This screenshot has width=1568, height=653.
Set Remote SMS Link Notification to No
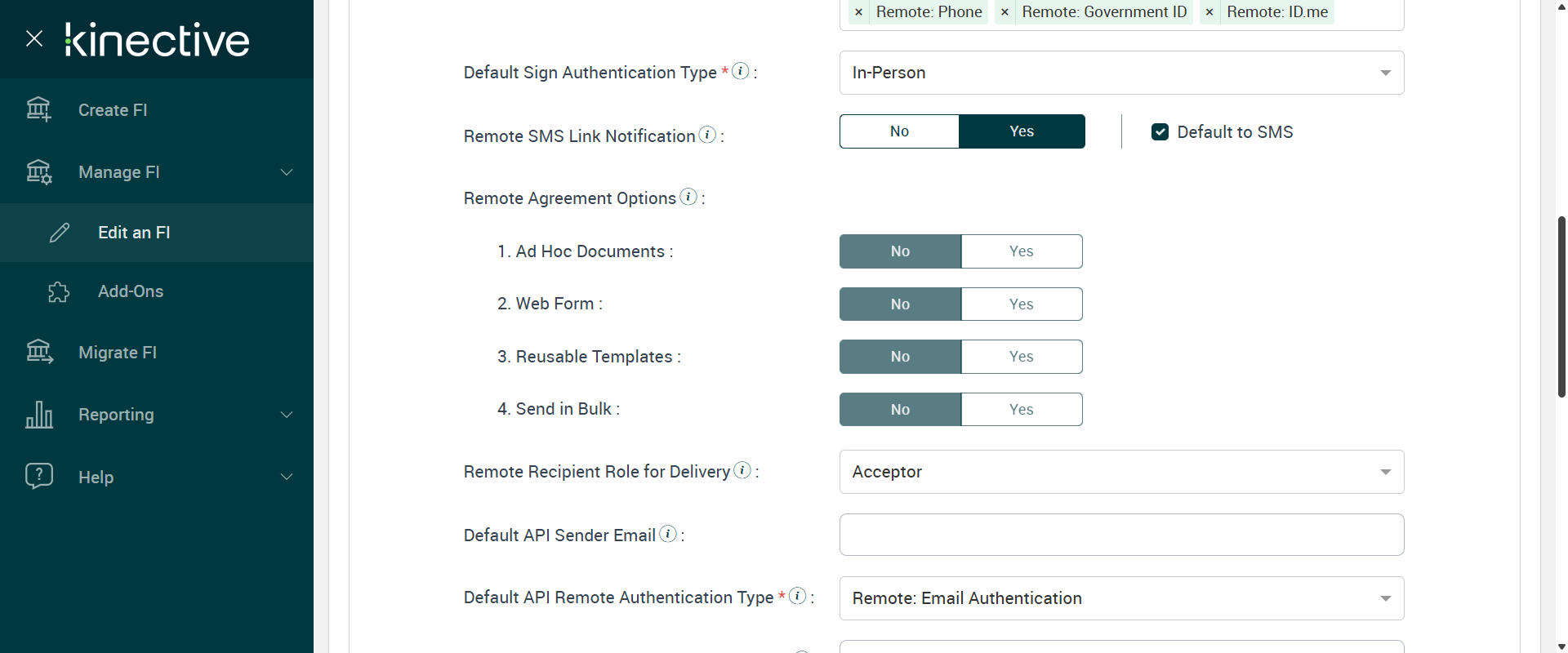click(899, 131)
